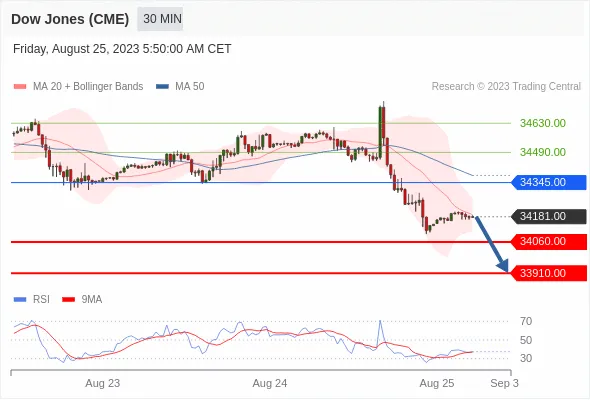
Task: Click the 34630.00 resistance level label
Action: coord(543,123)
